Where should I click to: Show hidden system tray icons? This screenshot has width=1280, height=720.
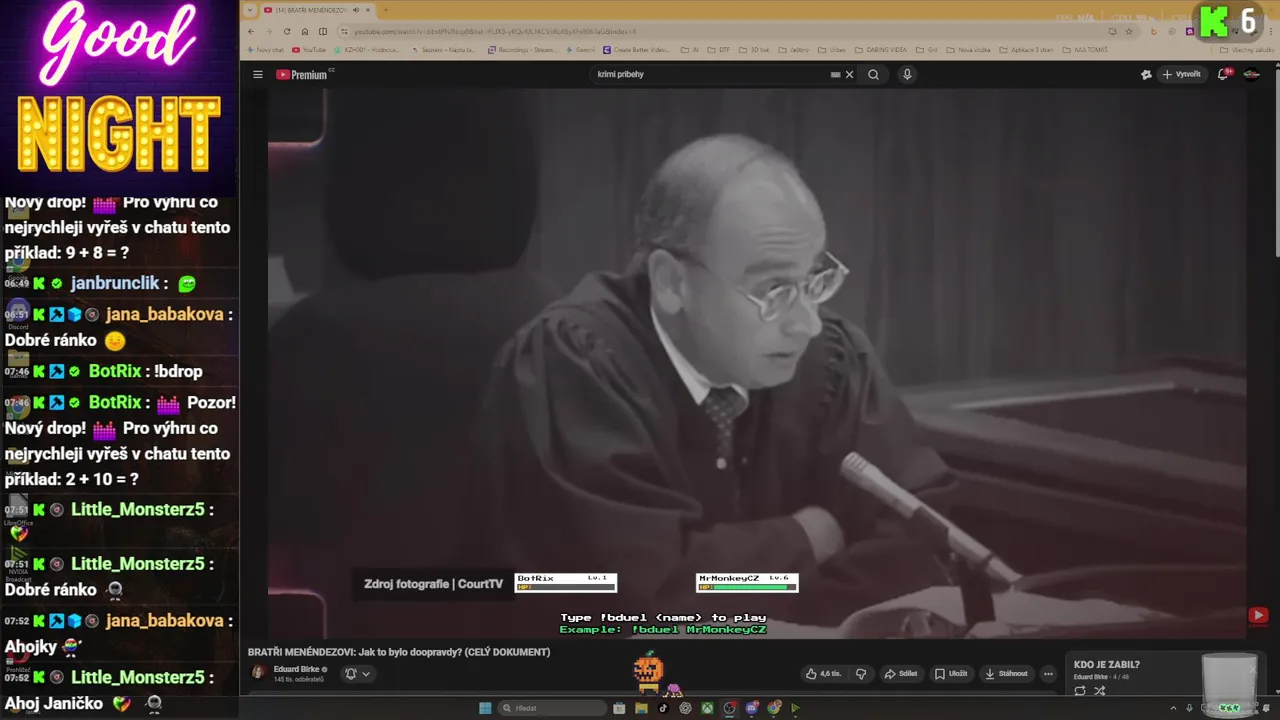[1174, 708]
